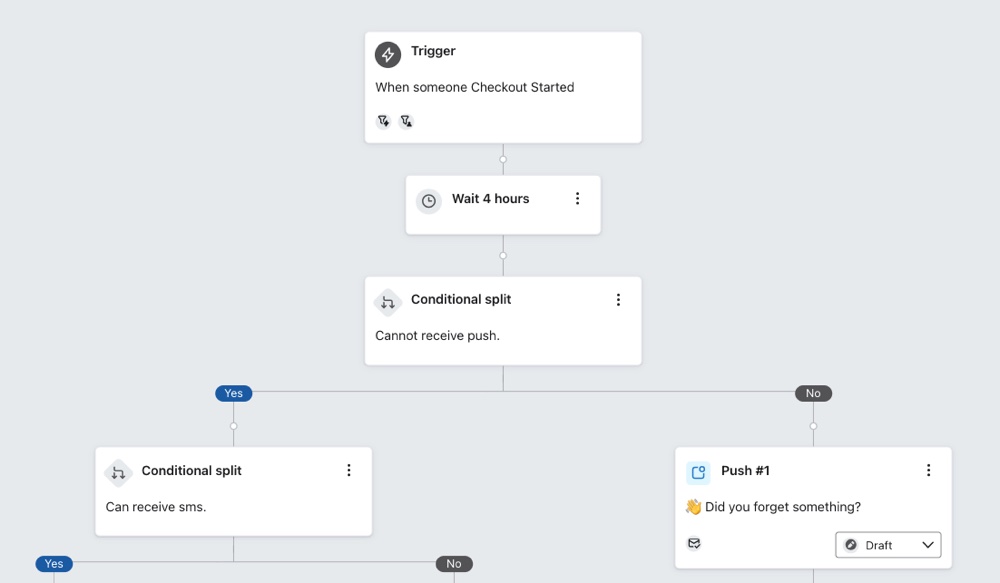The image size is (1000, 583).
Task: Select the Yes branch of the 'Cannot receive push' split
Action: [x=233, y=393]
